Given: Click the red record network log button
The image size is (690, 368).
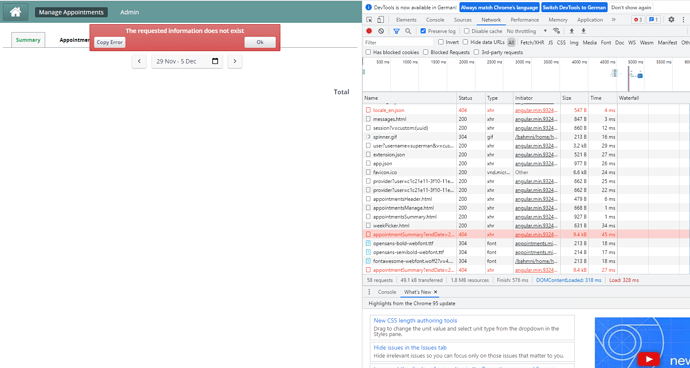Looking at the screenshot, I should 369,31.
